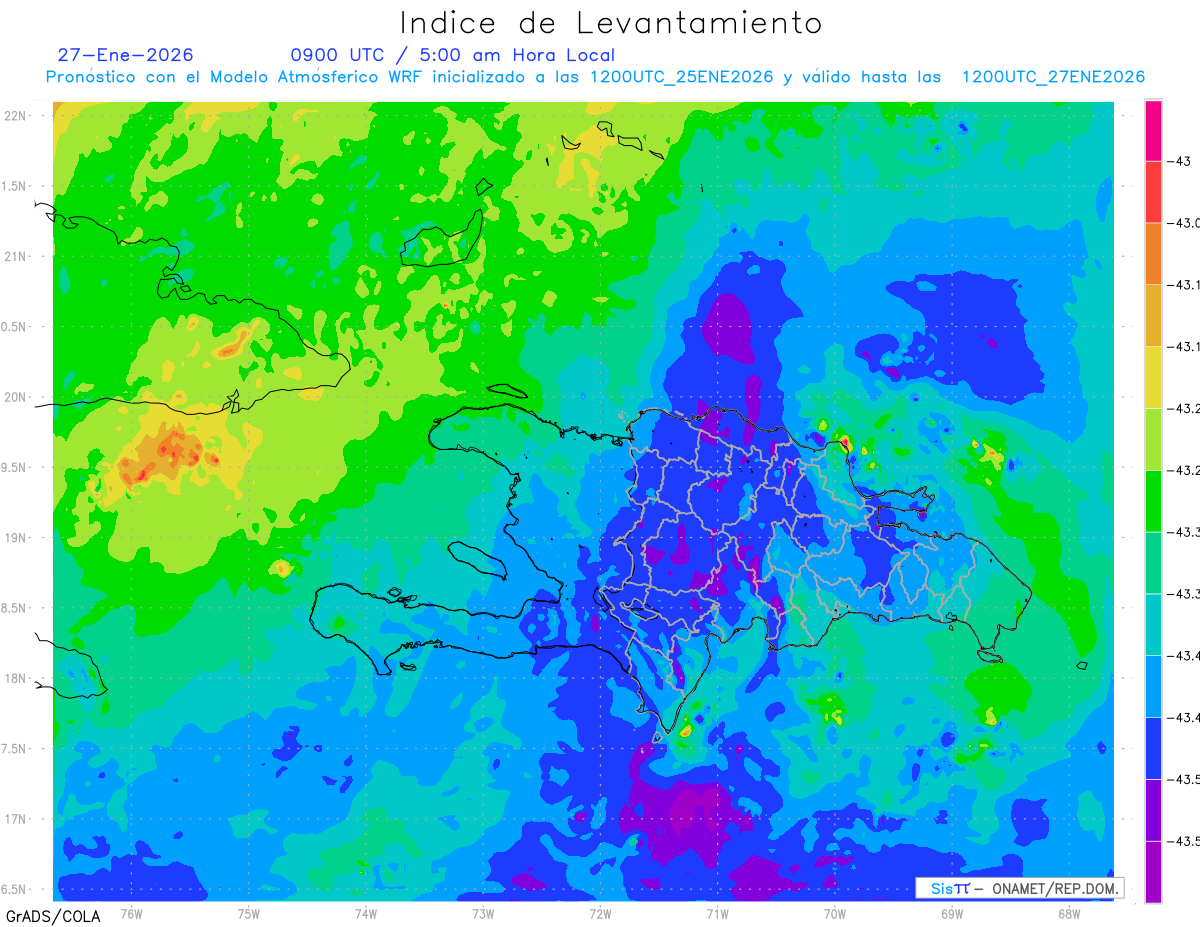Click the '1200UTC_27ENE2026' valid-until text

1053,77
